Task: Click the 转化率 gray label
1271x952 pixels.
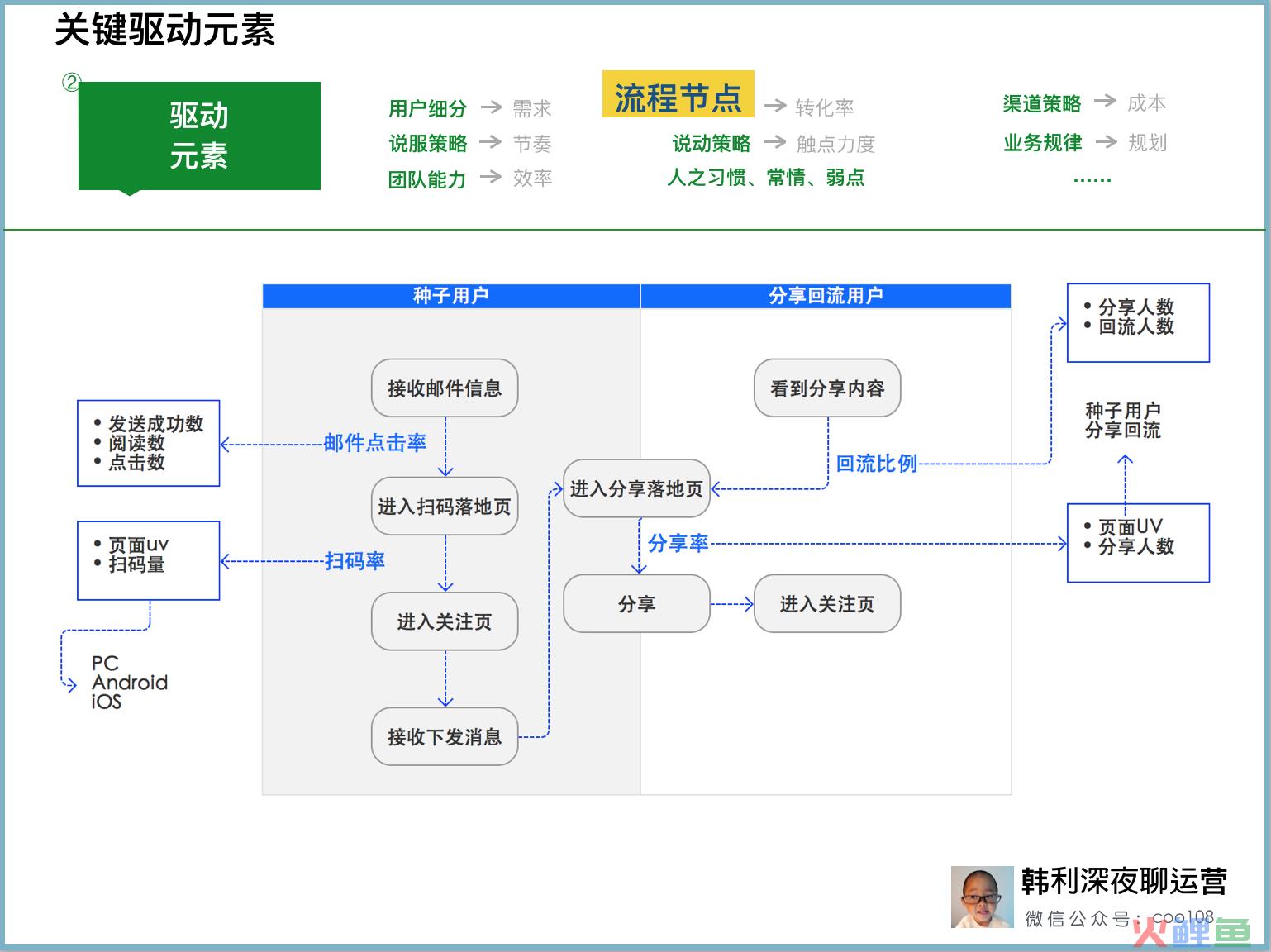Action: pos(825,107)
